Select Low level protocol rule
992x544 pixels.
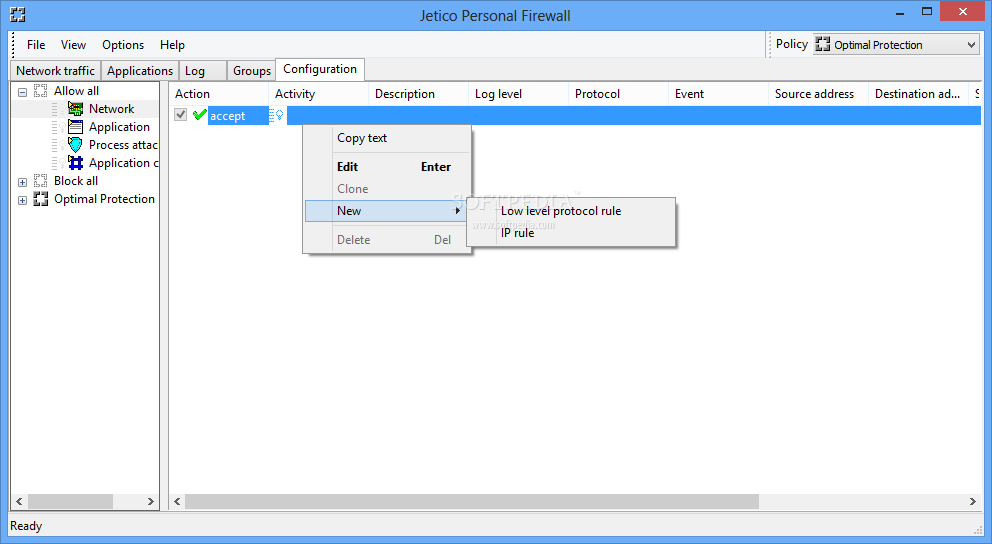(x=571, y=211)
